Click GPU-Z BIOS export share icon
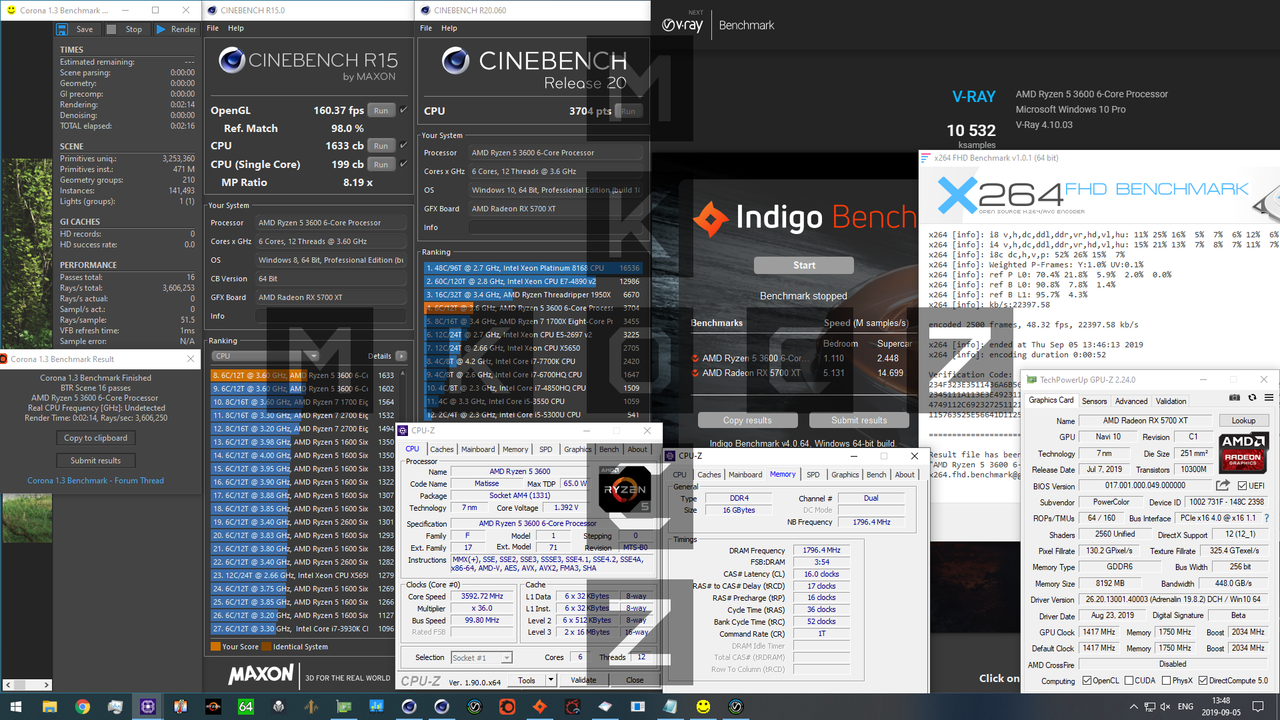This screenshot has width=1280, height=720. 1222,485
